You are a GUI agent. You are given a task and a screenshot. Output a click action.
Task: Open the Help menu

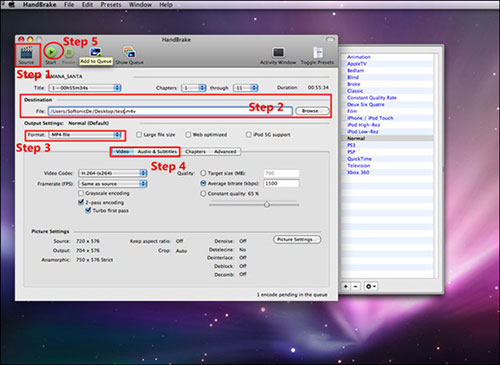tap(166, 5)
